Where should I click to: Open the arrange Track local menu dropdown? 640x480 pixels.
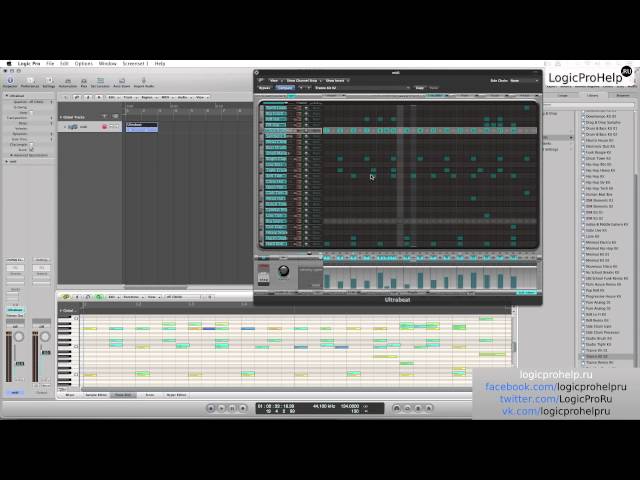click(129, 98)
